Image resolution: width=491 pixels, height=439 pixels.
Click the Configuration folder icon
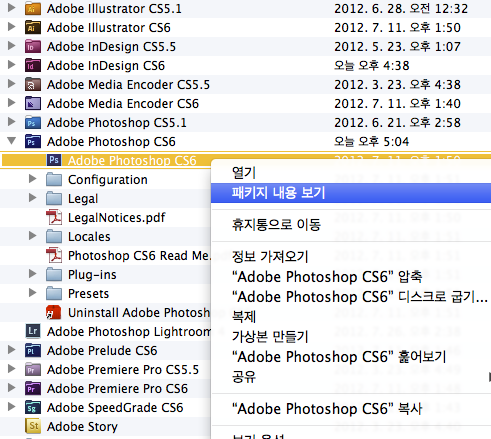tap(54, 179)
